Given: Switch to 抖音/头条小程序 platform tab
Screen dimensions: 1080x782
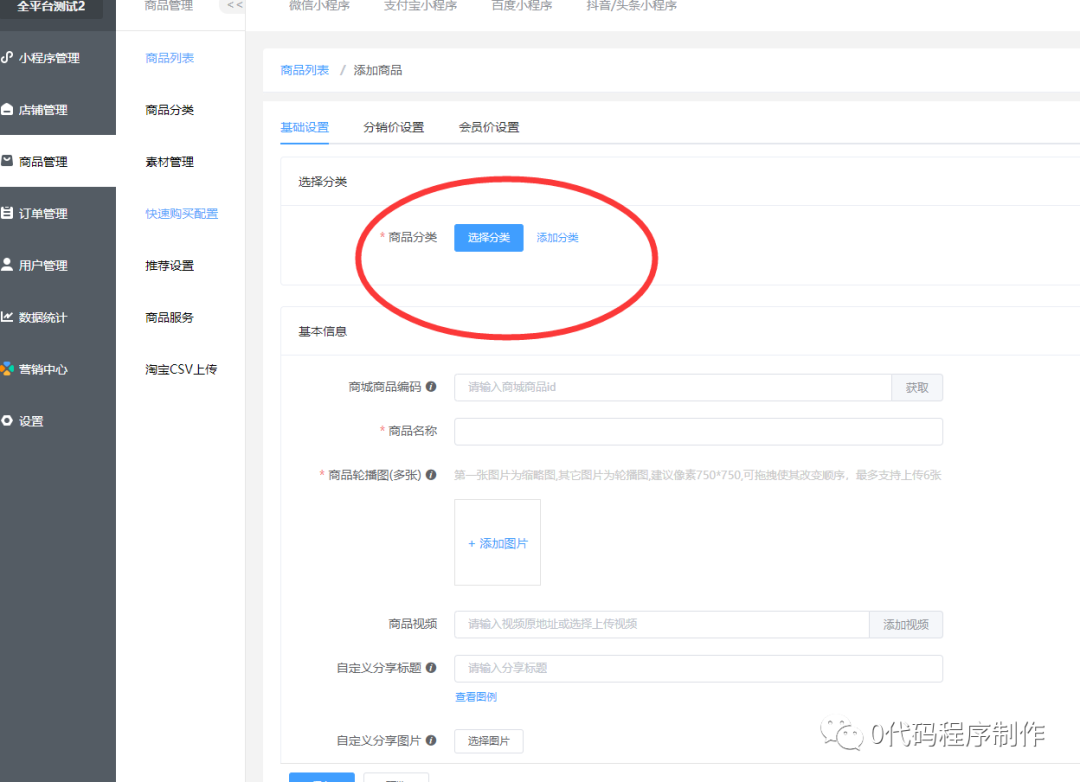Looking at the screenshot, I should click(632, 6).
